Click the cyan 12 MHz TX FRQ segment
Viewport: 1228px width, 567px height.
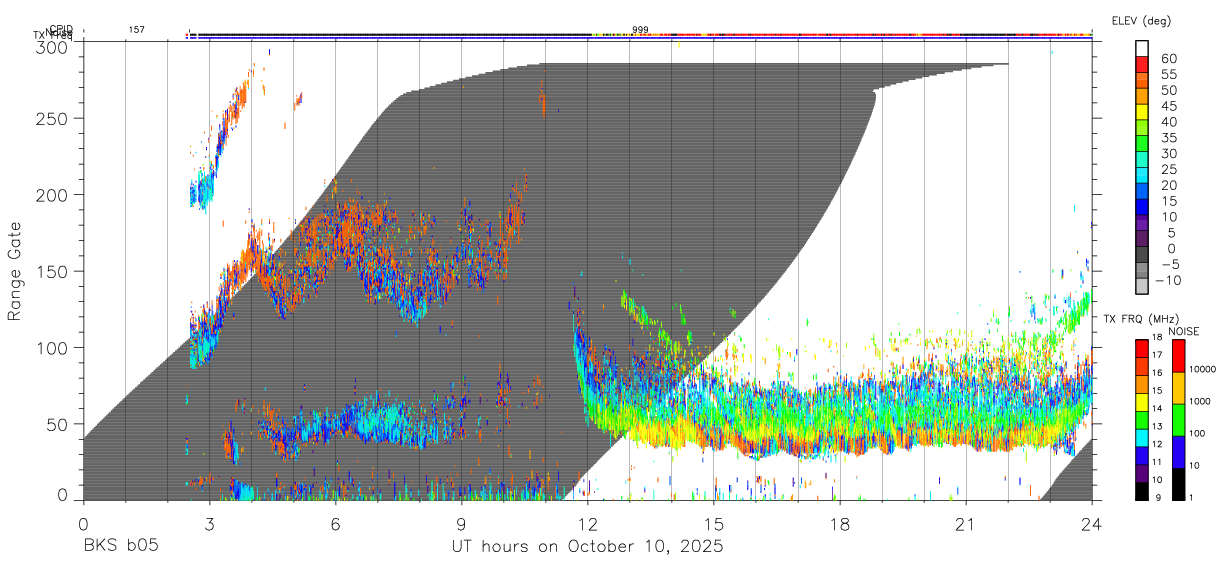point(1141,437)
